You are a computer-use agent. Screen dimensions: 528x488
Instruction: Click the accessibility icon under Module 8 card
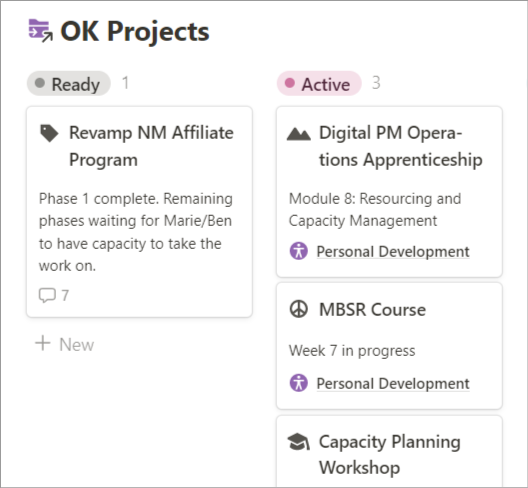[299, 251]
